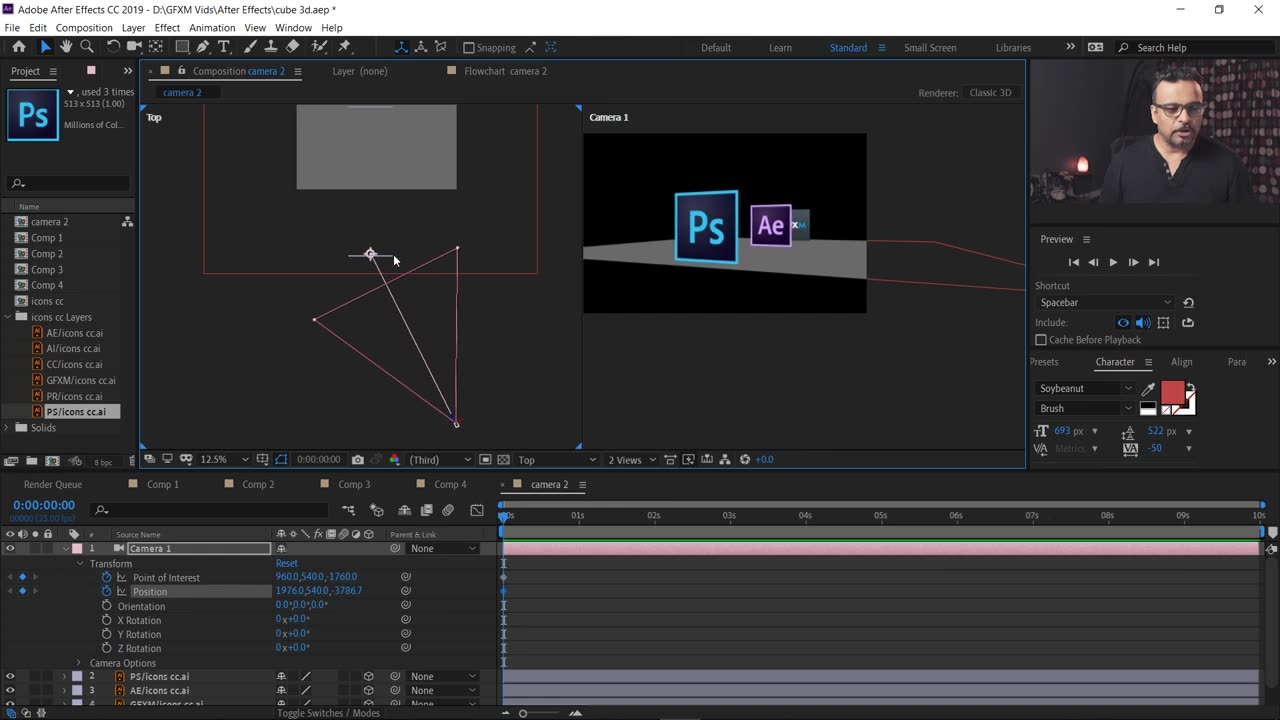This screenshot has width=1280, height=720.
Task: Click the Position stopwatch icon
Action: 107,591
